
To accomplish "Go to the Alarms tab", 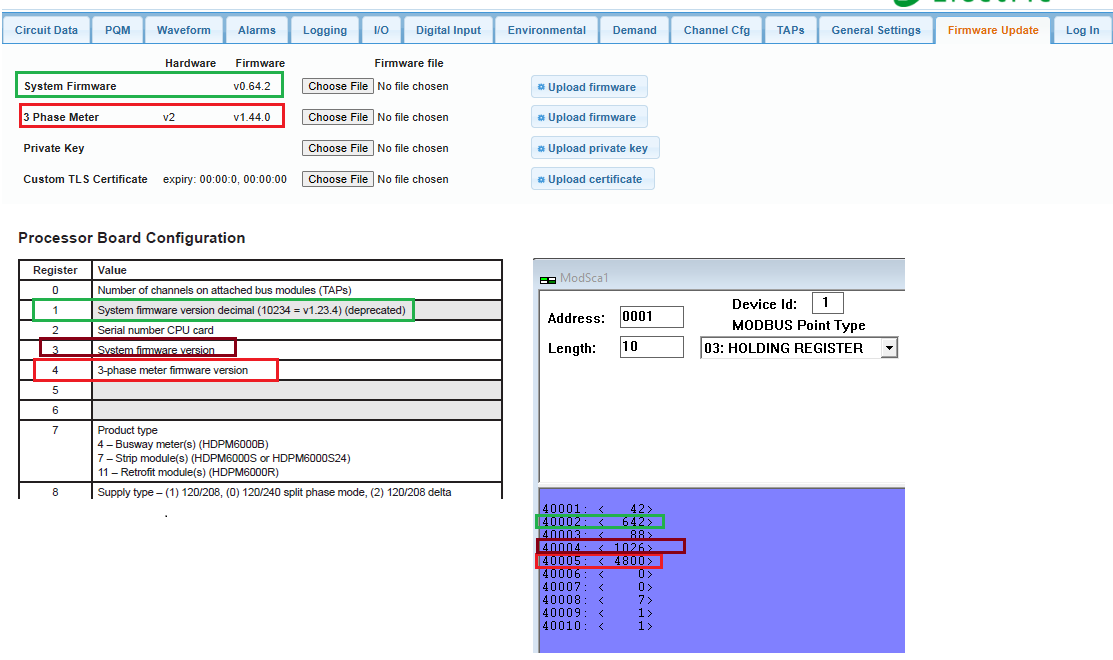I will [256, 30].
